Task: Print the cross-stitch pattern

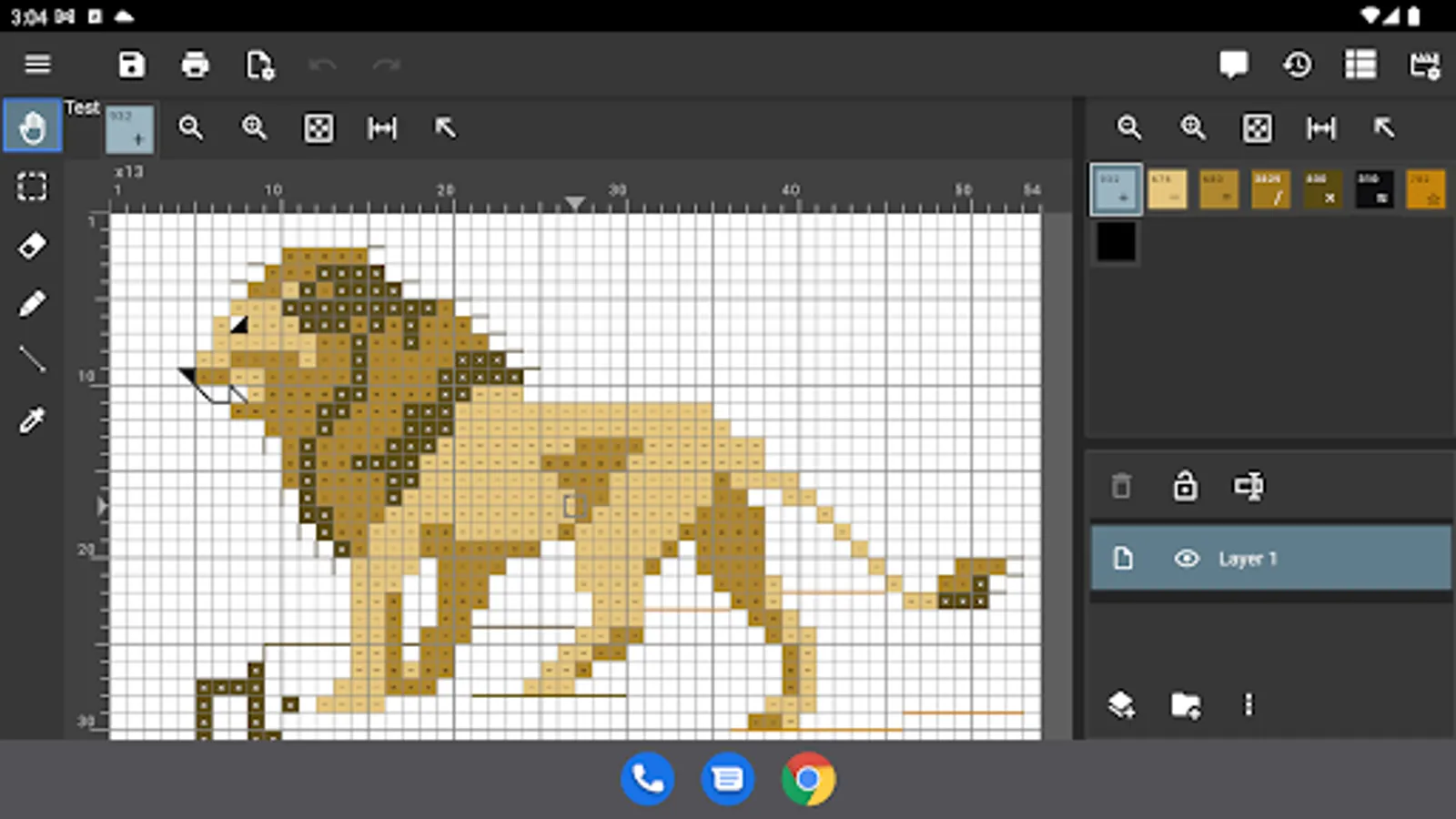Action: tap(195, 65)
